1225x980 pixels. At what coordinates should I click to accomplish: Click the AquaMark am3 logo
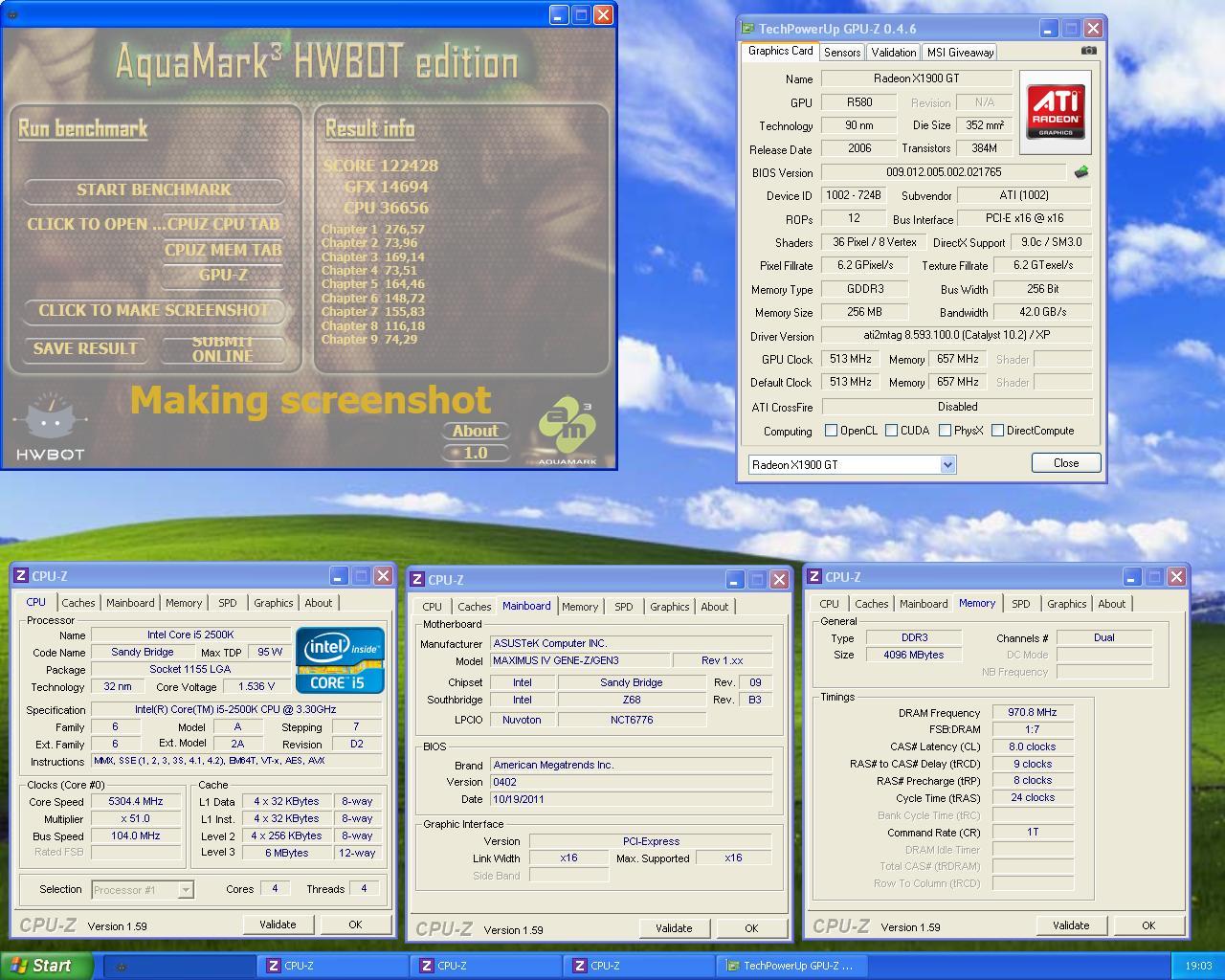coord(567,431)
